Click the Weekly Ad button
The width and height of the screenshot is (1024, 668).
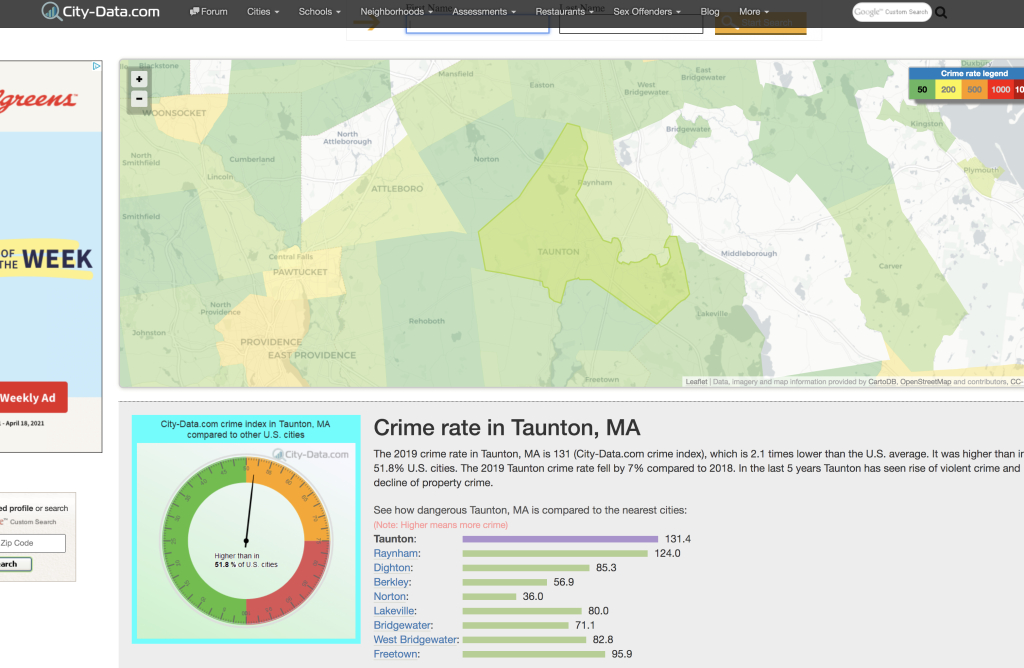33,397
